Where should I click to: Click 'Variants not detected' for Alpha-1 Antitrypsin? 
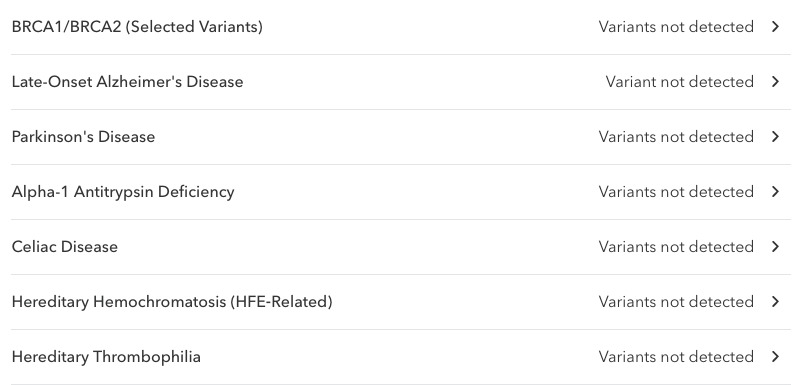676,191
